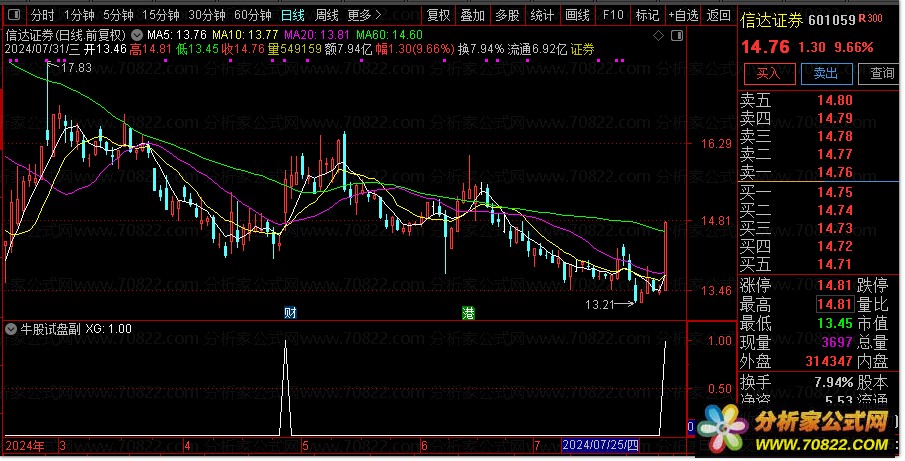Viewport: 905px width, 461px height.
Task: Toggle the side panel icon in chart header
Action: pyautogui.click(x=677, y=36)
